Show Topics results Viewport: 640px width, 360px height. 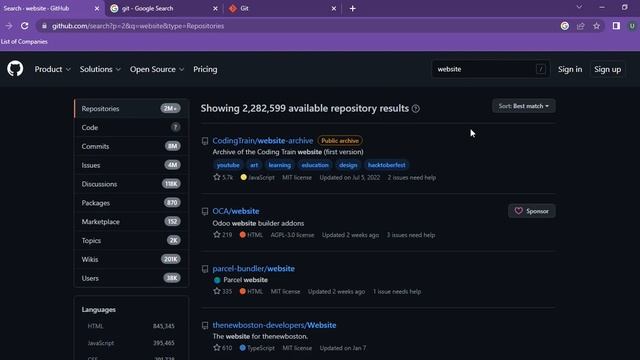point(131,240)
